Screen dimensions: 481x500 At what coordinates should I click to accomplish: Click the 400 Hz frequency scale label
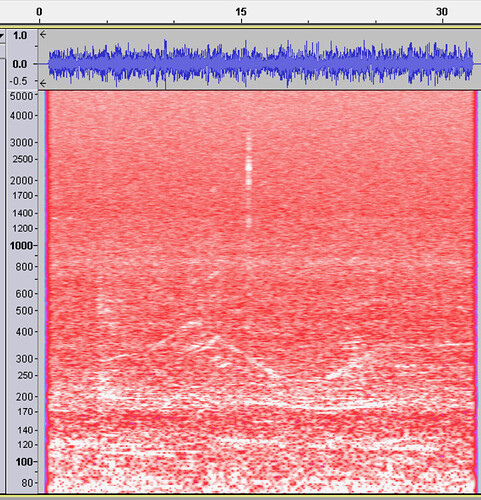pyautogui.click(x=24, y=332)
